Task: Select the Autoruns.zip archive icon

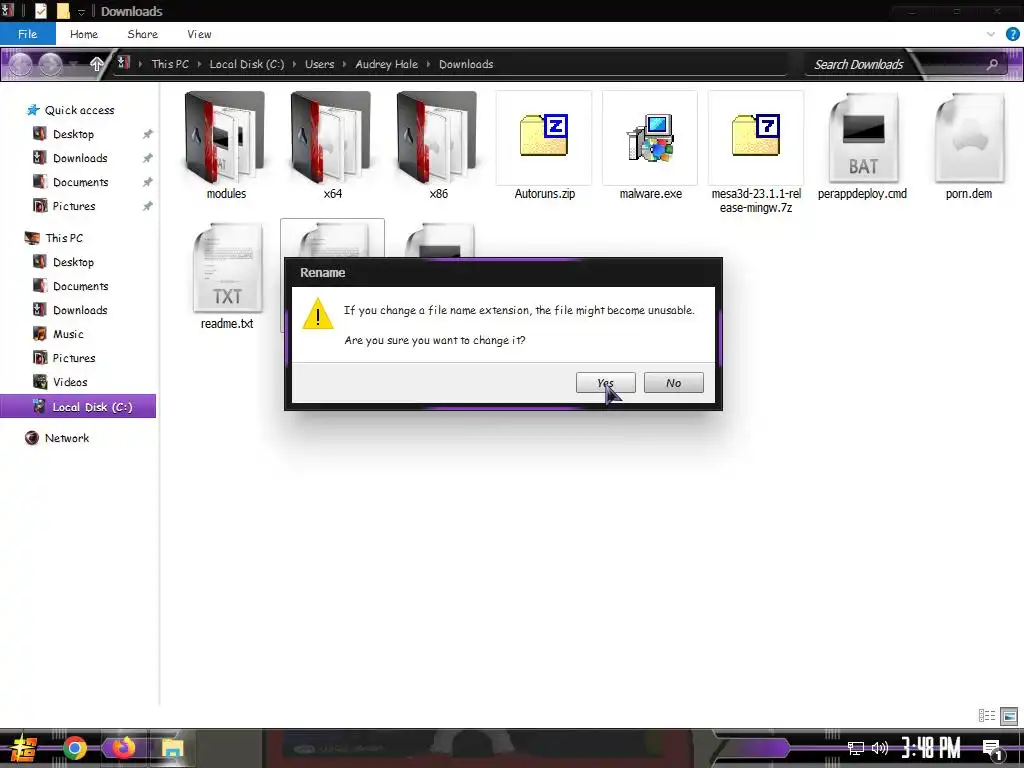Action: (544, 136)
